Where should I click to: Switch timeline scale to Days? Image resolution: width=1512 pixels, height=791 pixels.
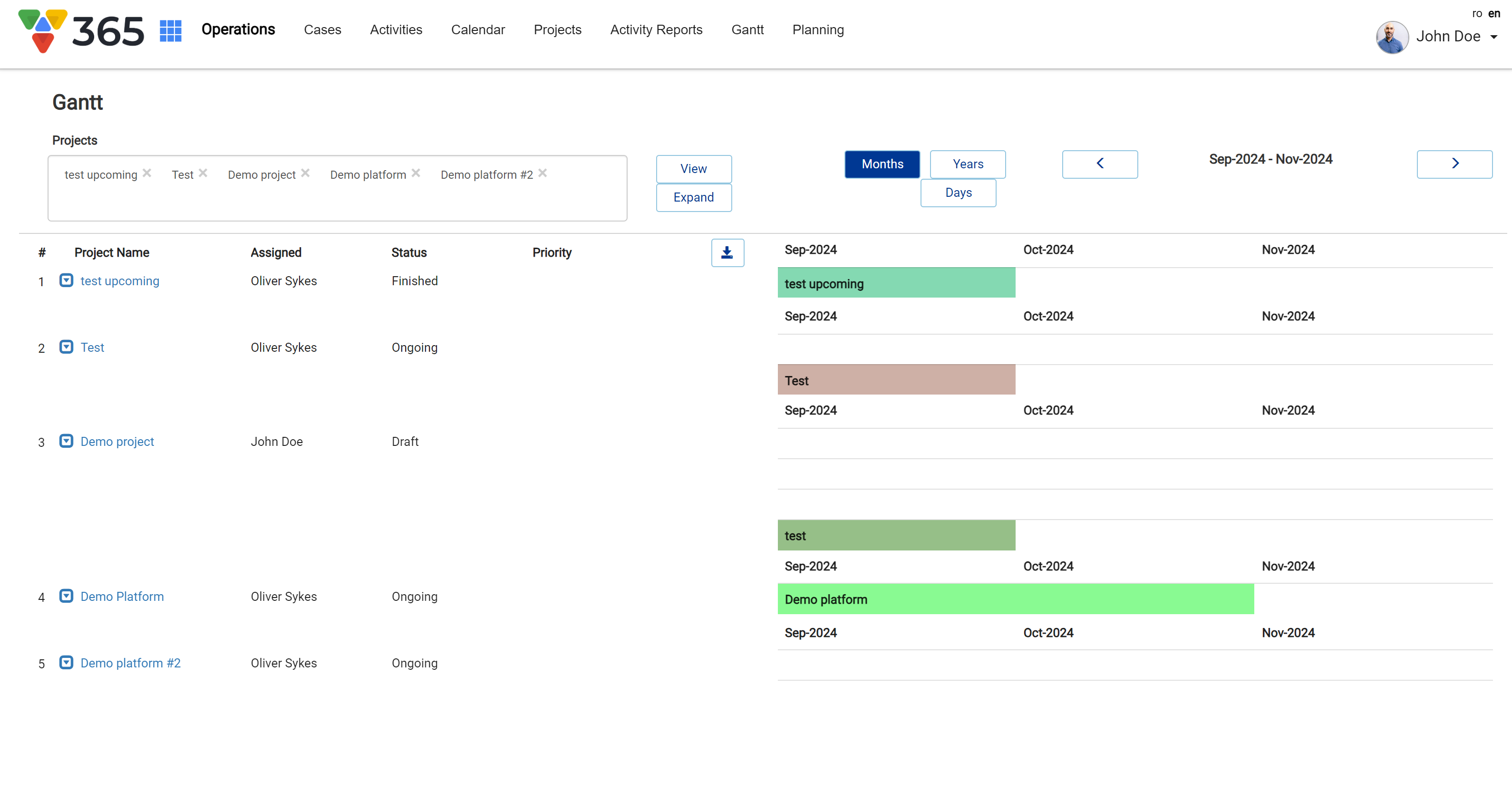[958, 193]
